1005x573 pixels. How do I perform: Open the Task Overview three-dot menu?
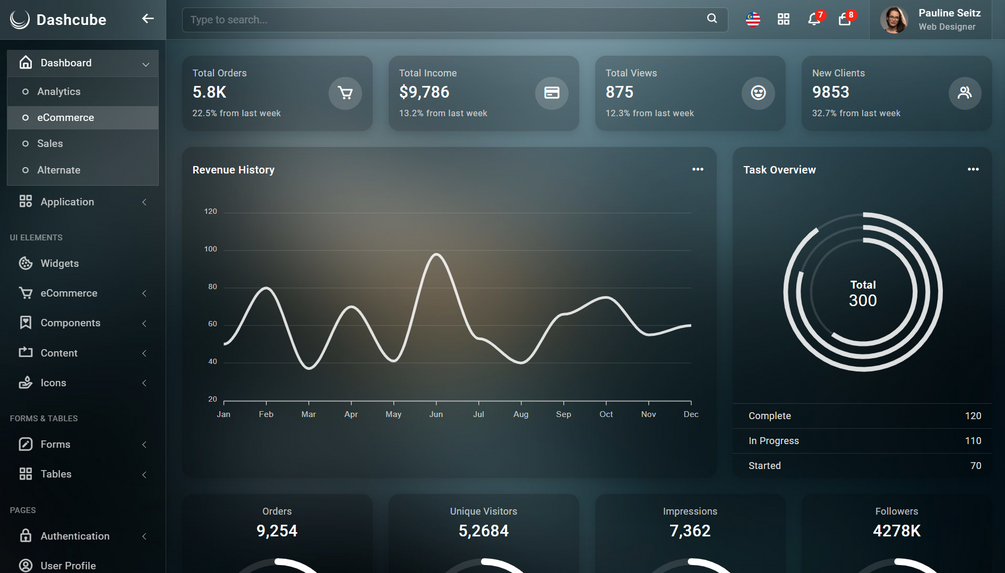coord(973,169)
